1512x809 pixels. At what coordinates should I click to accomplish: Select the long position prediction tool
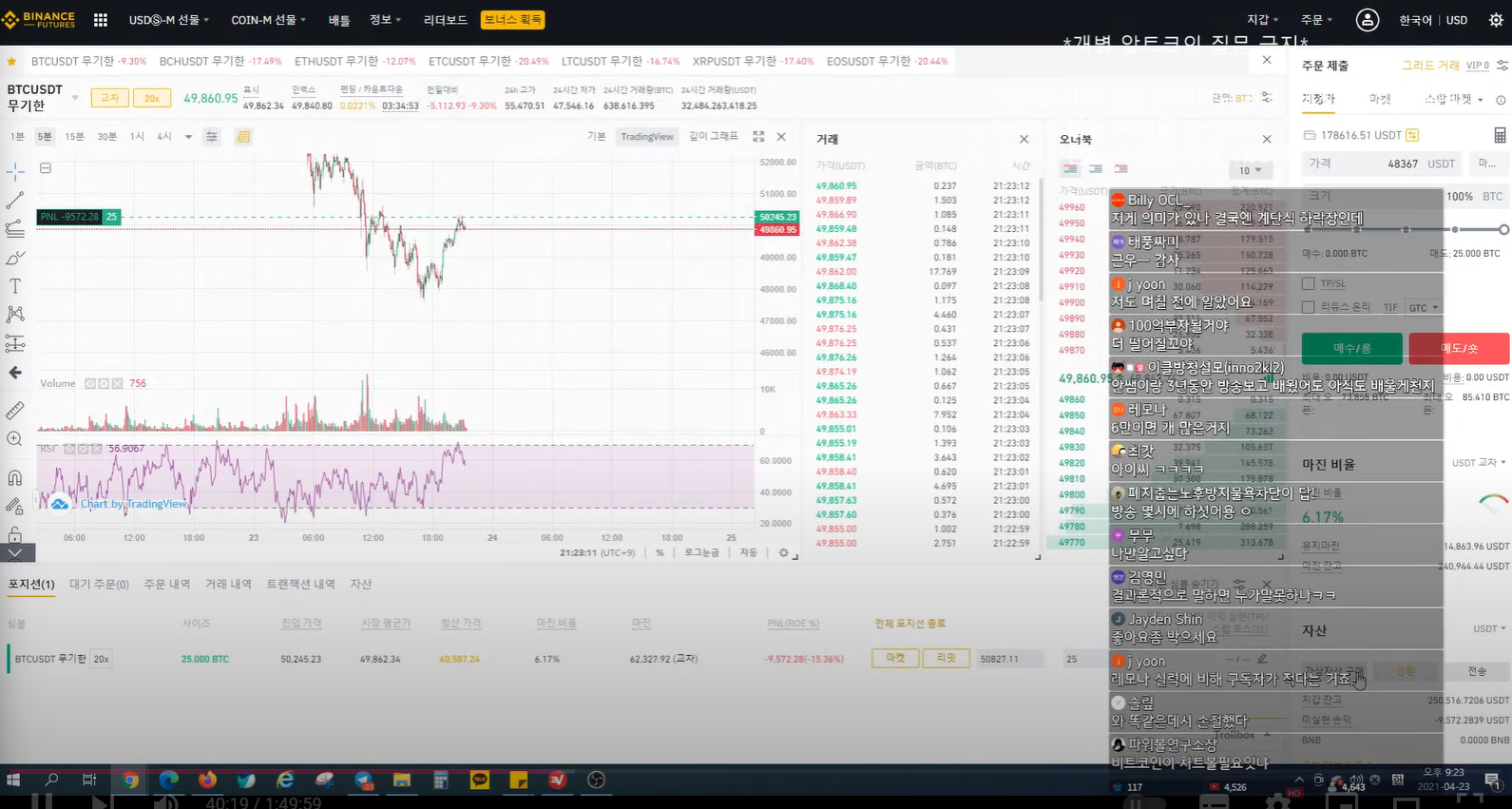coord(15,344)
